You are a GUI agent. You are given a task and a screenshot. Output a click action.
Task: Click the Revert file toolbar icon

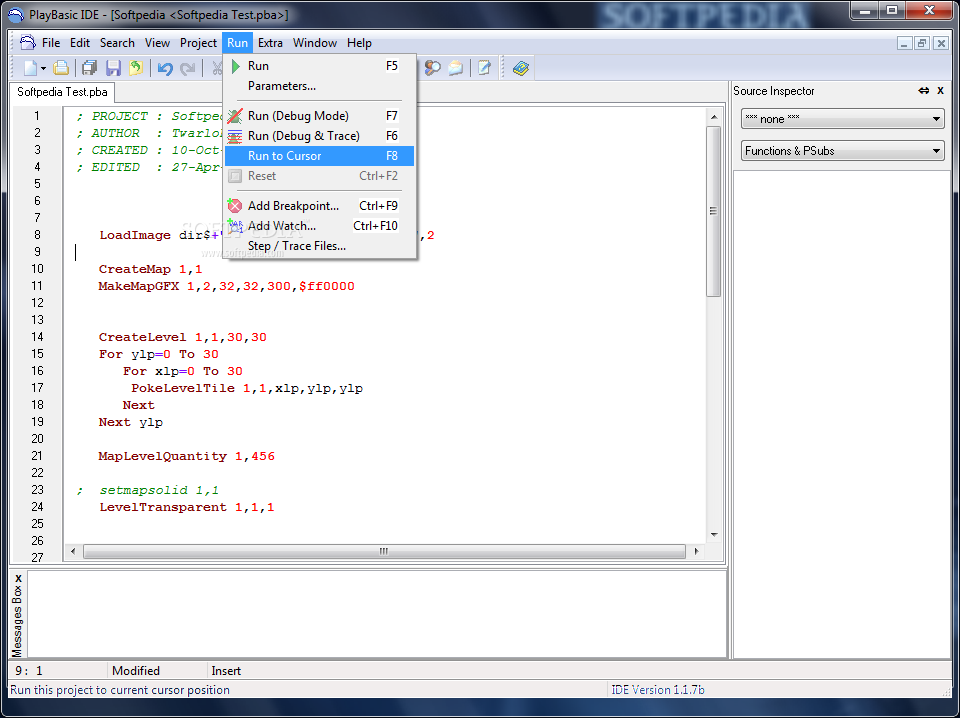[x=136, y=68]
